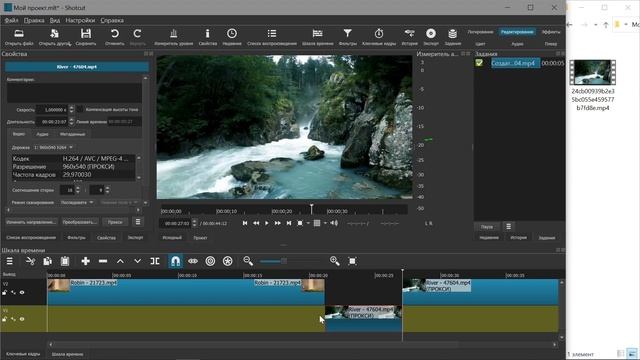640x360 pixels.
Task: Toggle the completed job checkbox in Jobs
Action: pyautogui.click(x=479, y=63)
